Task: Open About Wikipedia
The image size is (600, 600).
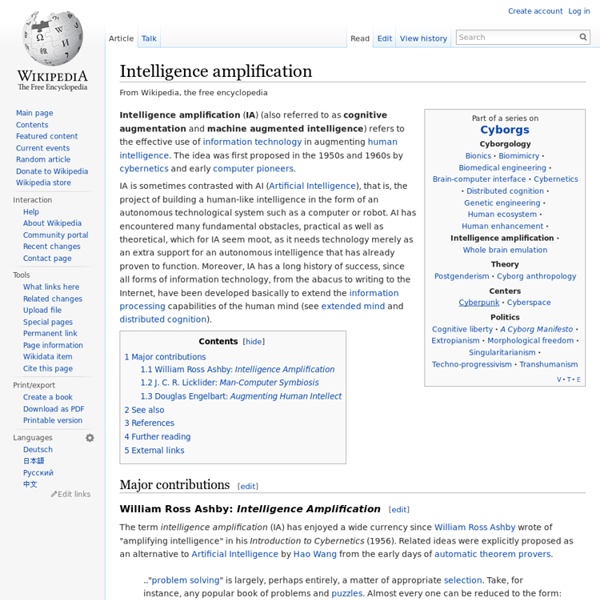Action: 52,223
